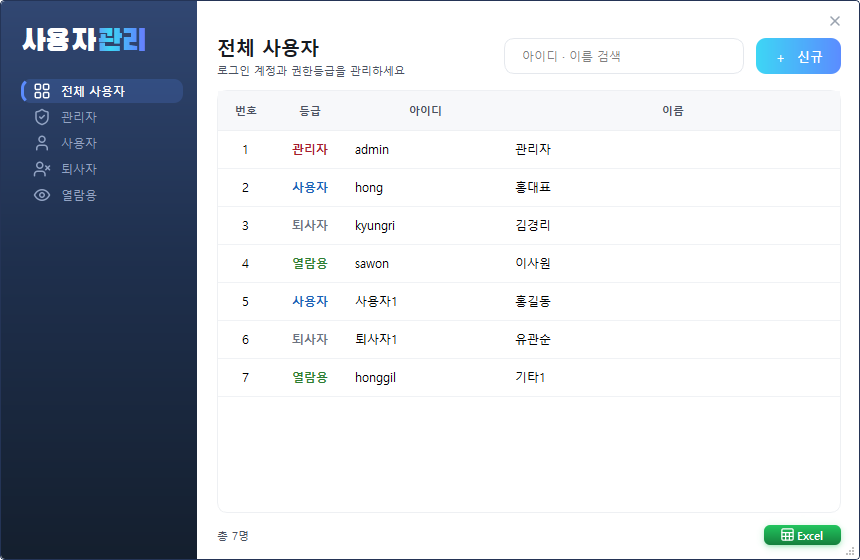Sort by the 등급 column header
The width and height of the screenshot is (860, 560).
(310, 111)
